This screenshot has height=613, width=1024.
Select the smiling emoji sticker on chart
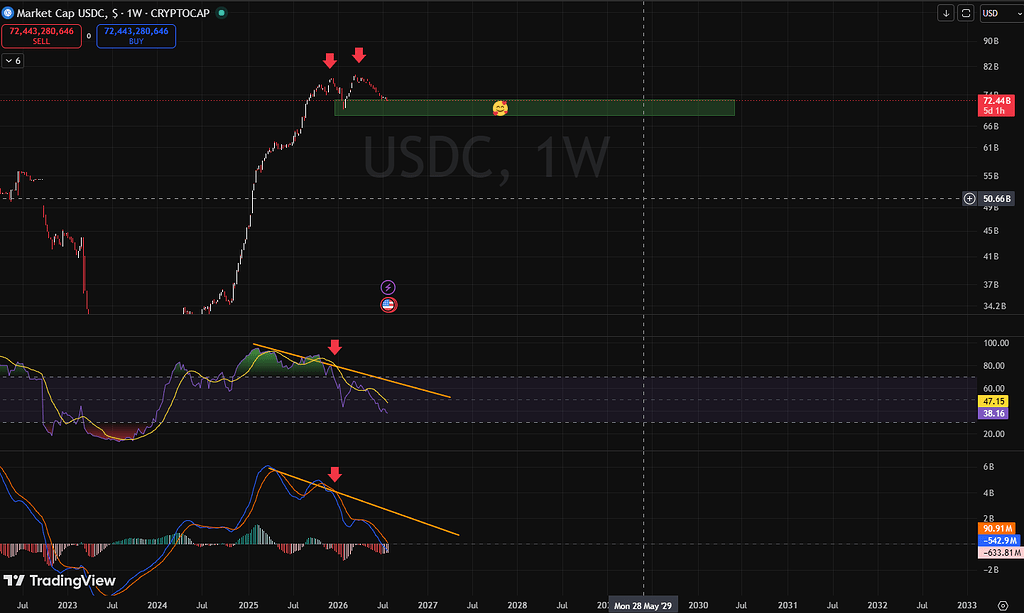point(500,108)
